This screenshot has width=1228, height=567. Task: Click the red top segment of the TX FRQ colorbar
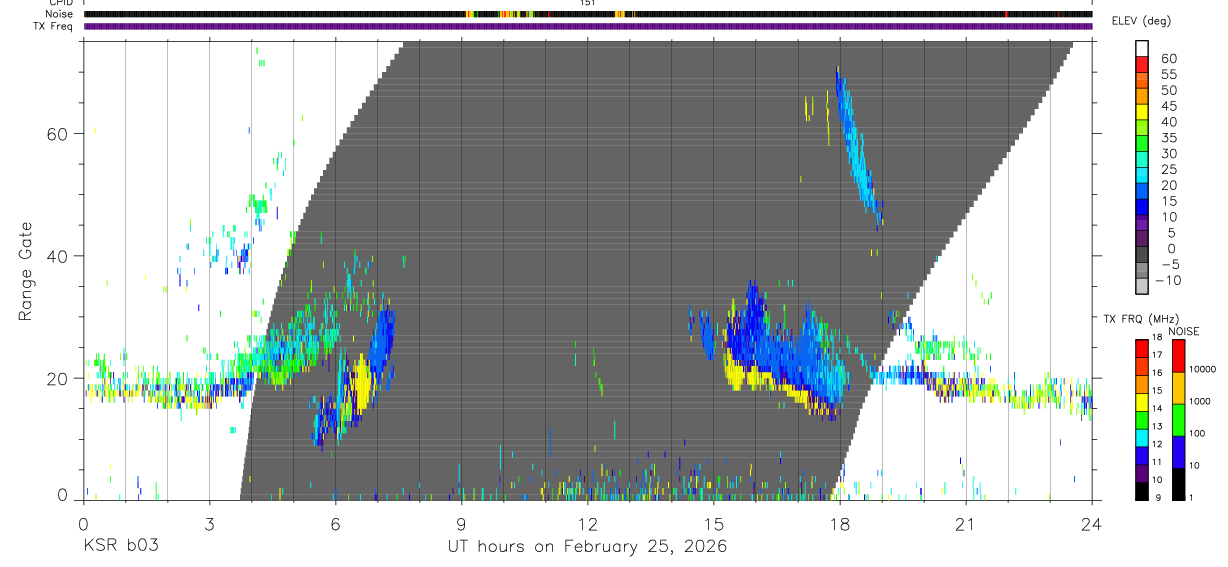click(x=1141, y=347)
